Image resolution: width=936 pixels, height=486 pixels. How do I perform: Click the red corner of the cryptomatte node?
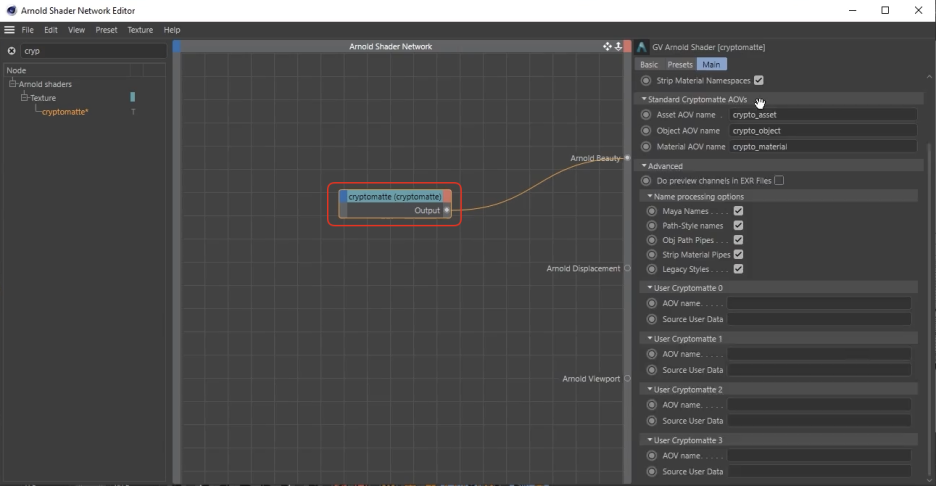click(447, 196)
